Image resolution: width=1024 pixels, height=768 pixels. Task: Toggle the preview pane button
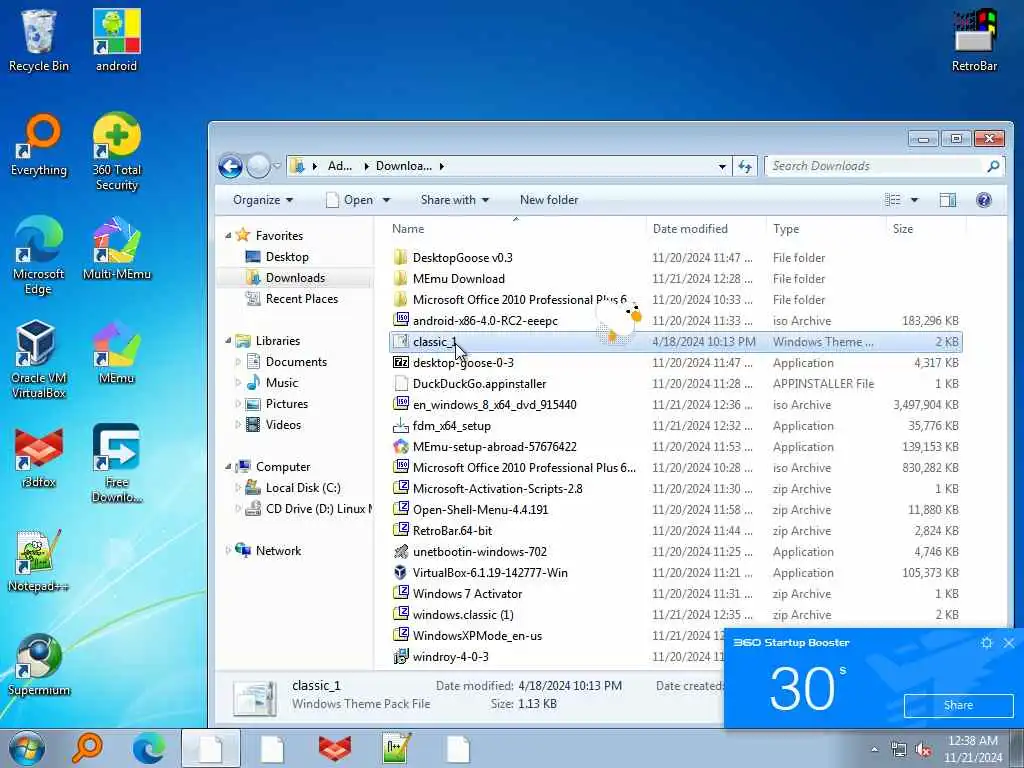tap(948, 200)
